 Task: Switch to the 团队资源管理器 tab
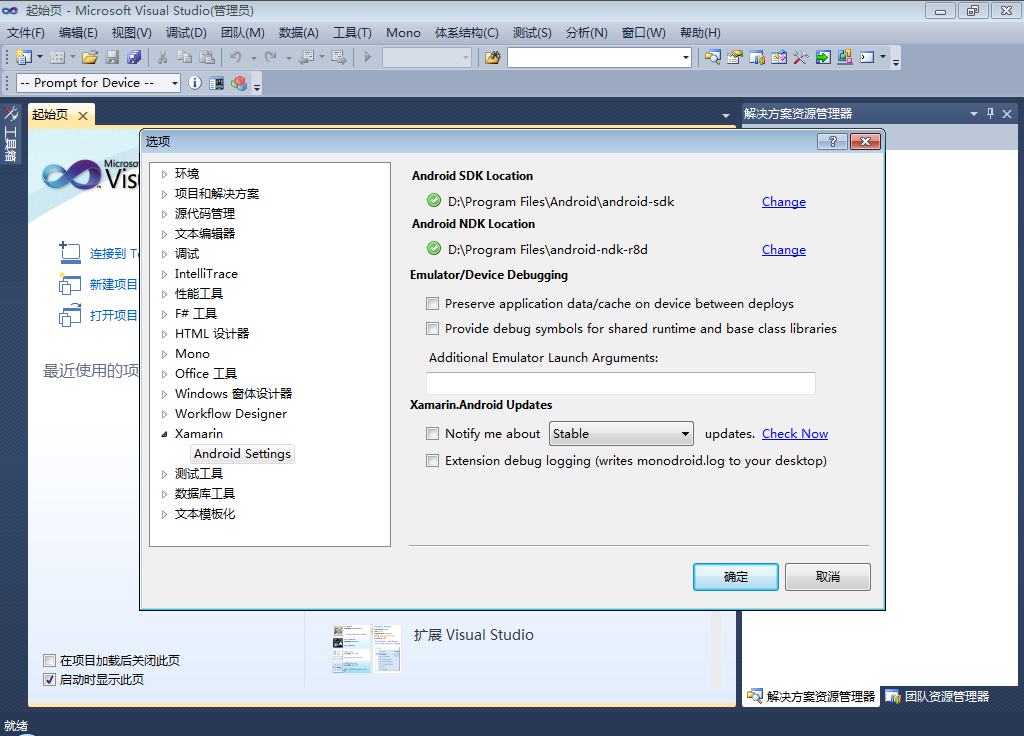point(938,696)
